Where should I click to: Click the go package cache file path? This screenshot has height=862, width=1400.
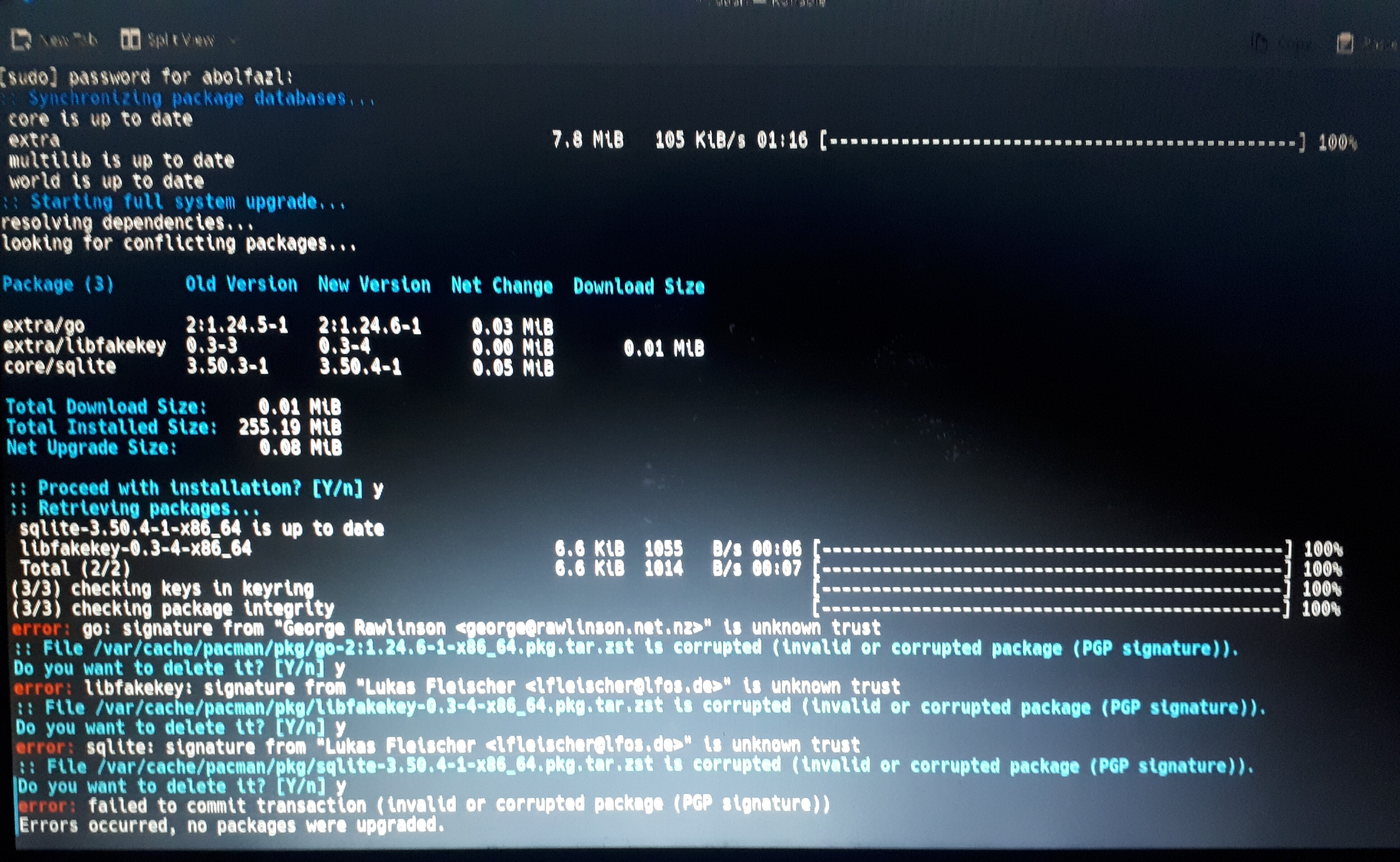point(363,648)
